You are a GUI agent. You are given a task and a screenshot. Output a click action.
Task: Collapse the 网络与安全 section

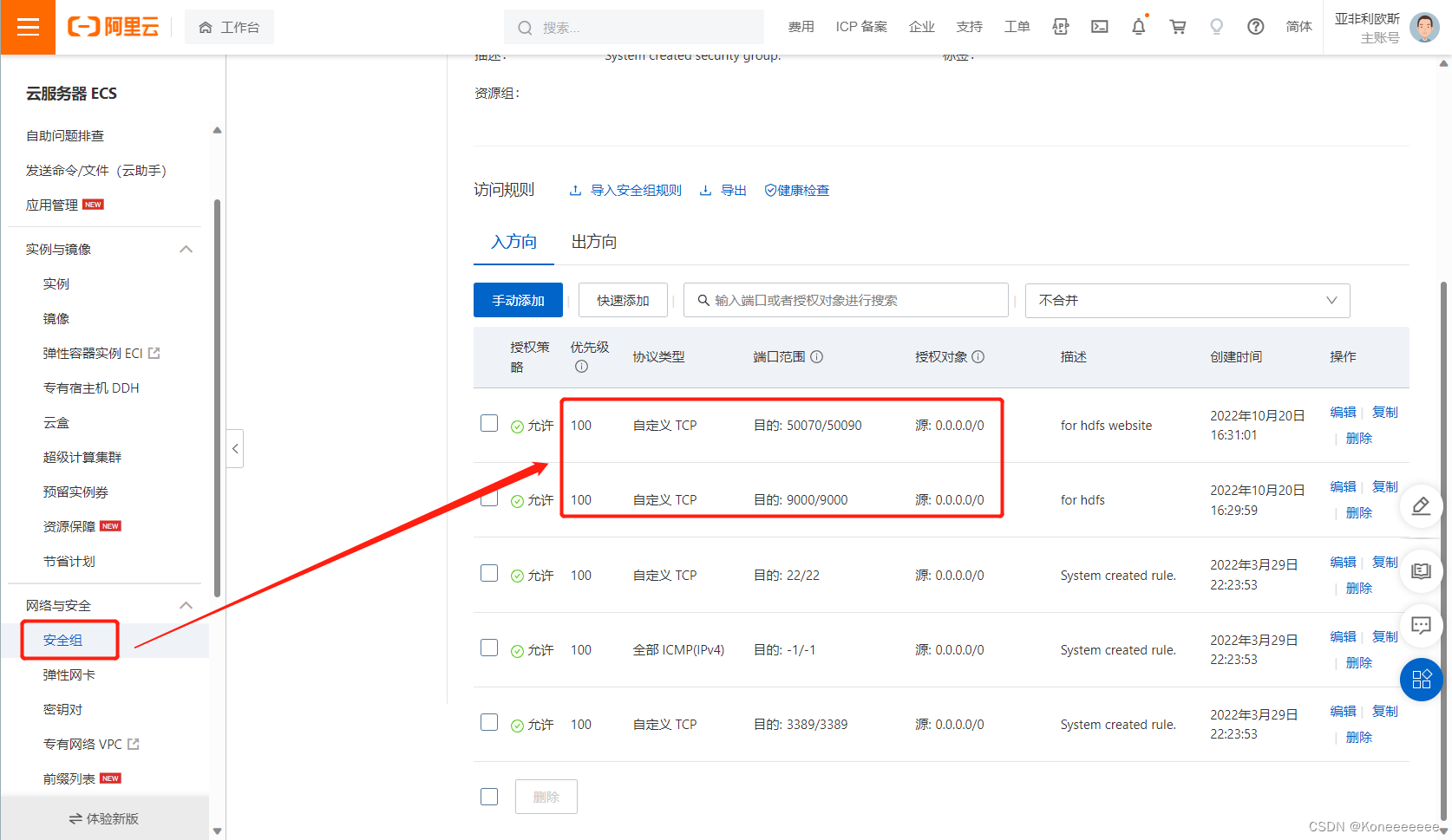[x=186, y=605]
